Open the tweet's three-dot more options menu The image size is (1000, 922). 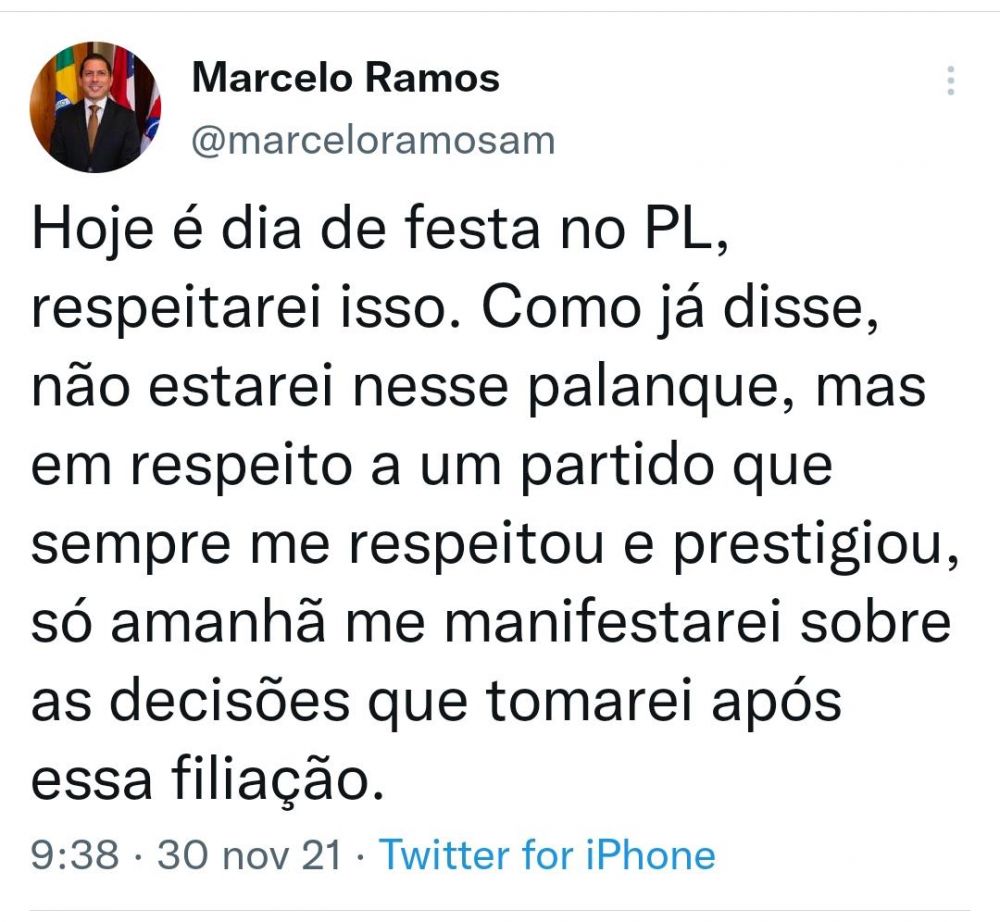950,80
